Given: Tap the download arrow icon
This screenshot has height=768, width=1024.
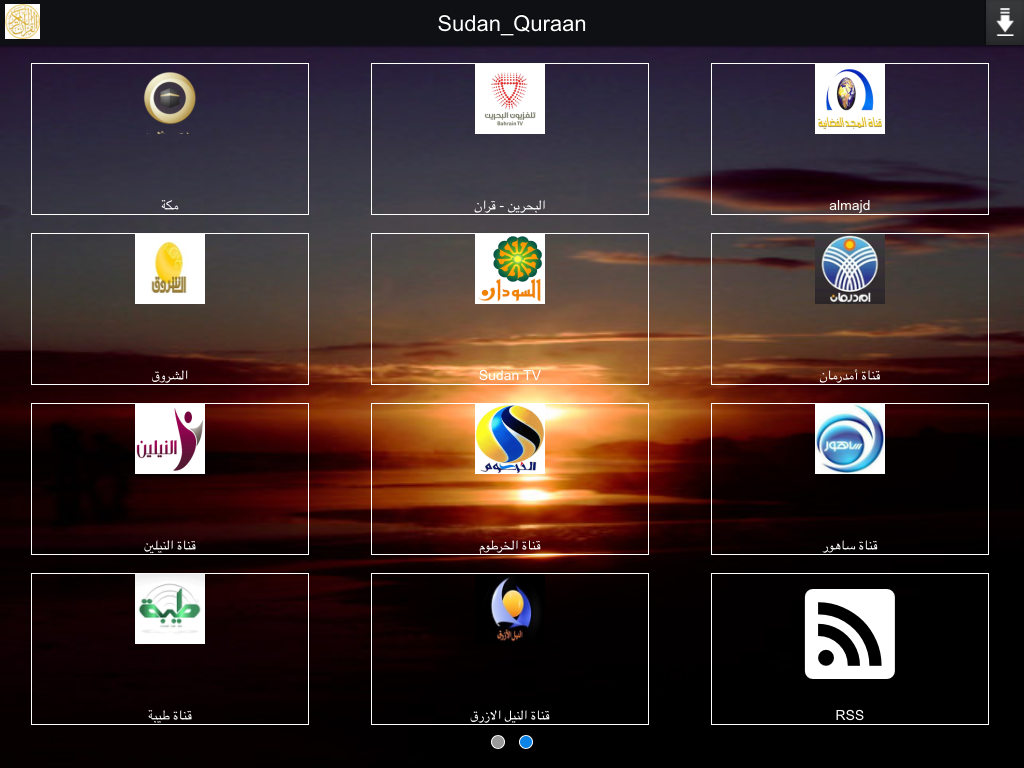Looking at the screenshot, I should coord(1004,23).
